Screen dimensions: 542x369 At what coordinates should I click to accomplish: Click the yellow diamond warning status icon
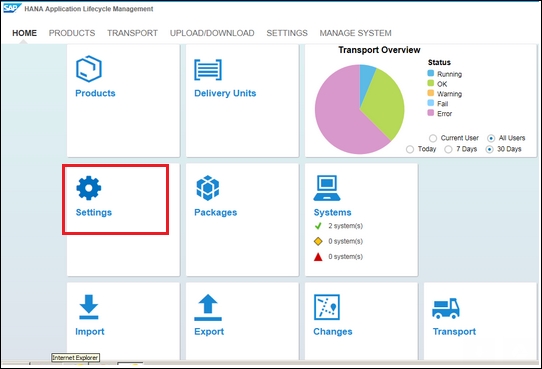click(318, 241)
